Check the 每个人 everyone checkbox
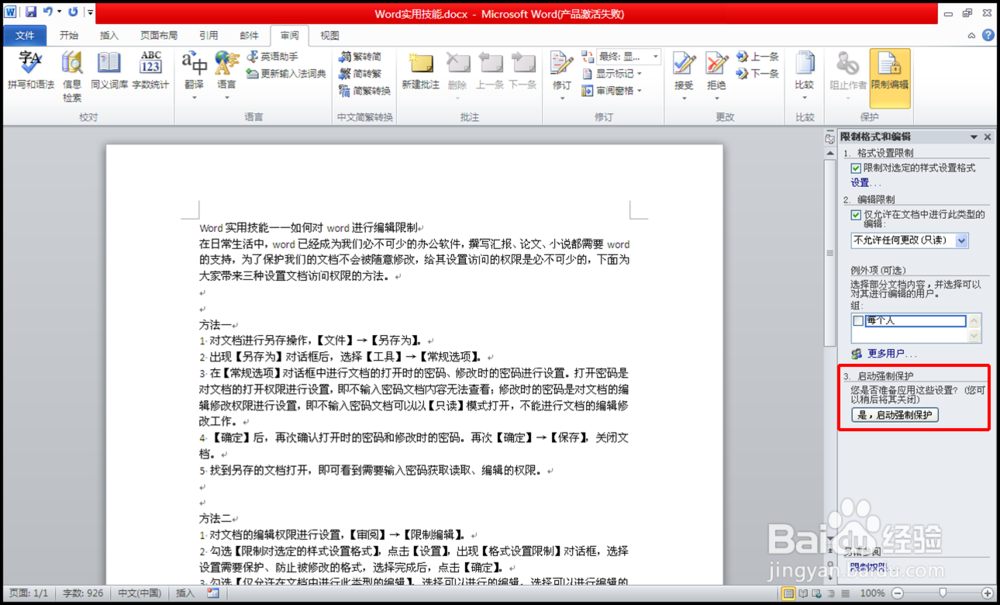 [858, 321]
